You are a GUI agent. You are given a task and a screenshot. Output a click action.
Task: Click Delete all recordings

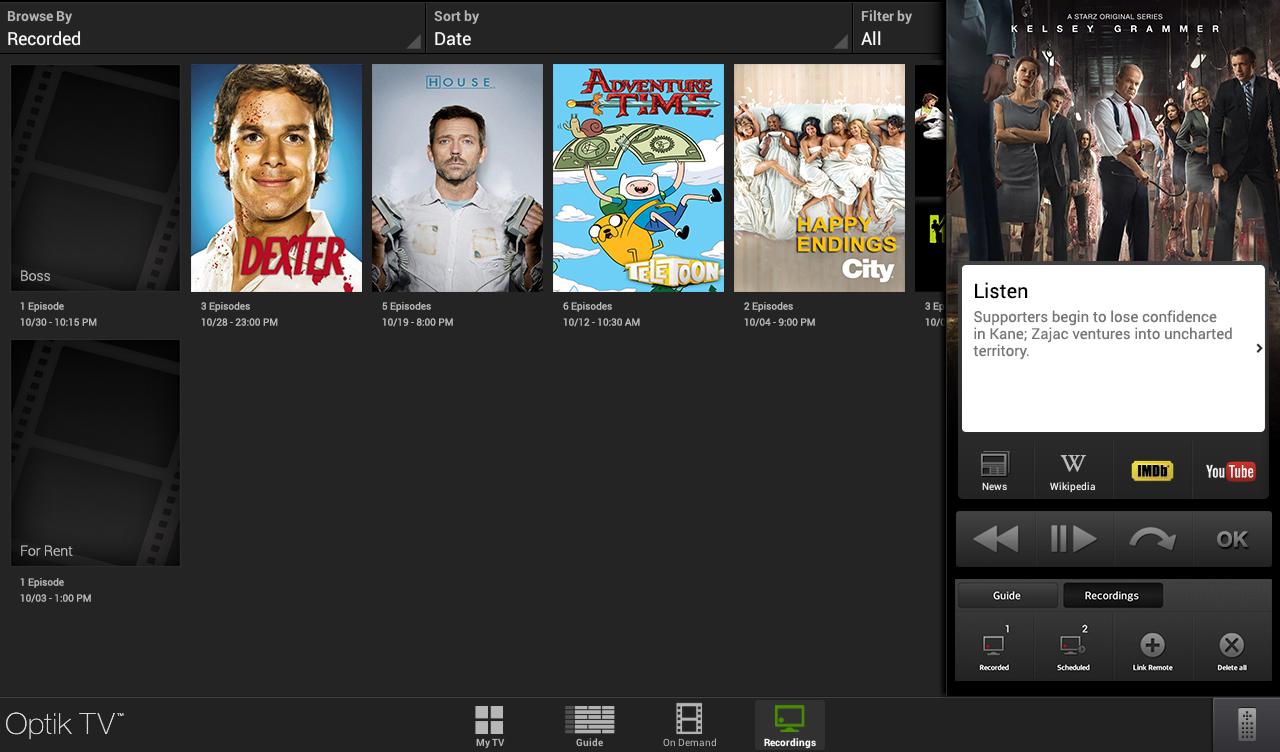click(x=1231, y=645)
